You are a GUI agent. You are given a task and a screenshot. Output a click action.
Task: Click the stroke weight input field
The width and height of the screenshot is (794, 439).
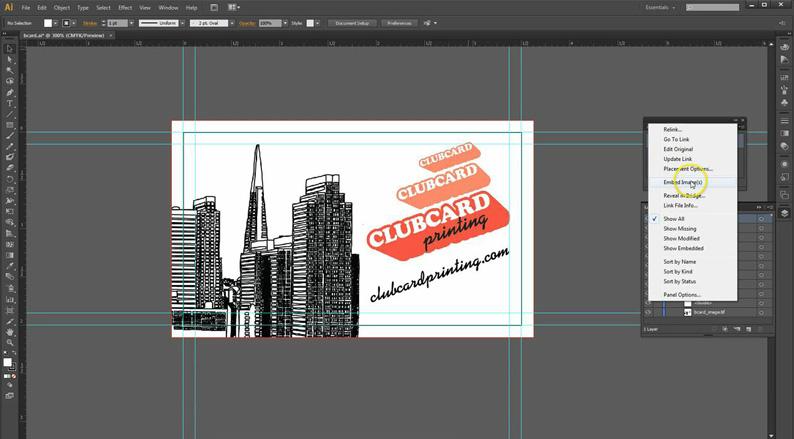[x=117, y=23]
